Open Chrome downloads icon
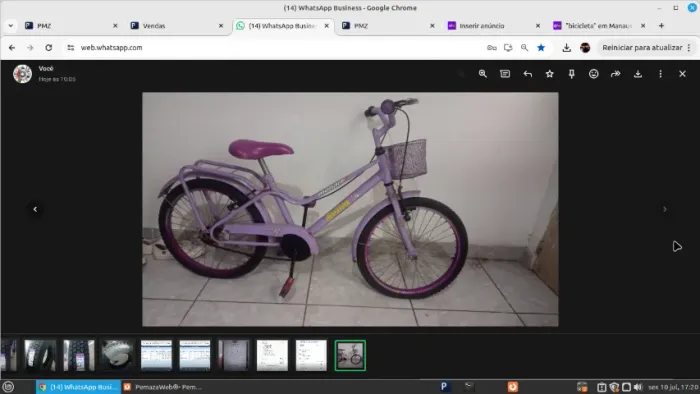The height and width of the screenshot is (394, 700). [x=567, y=48]
